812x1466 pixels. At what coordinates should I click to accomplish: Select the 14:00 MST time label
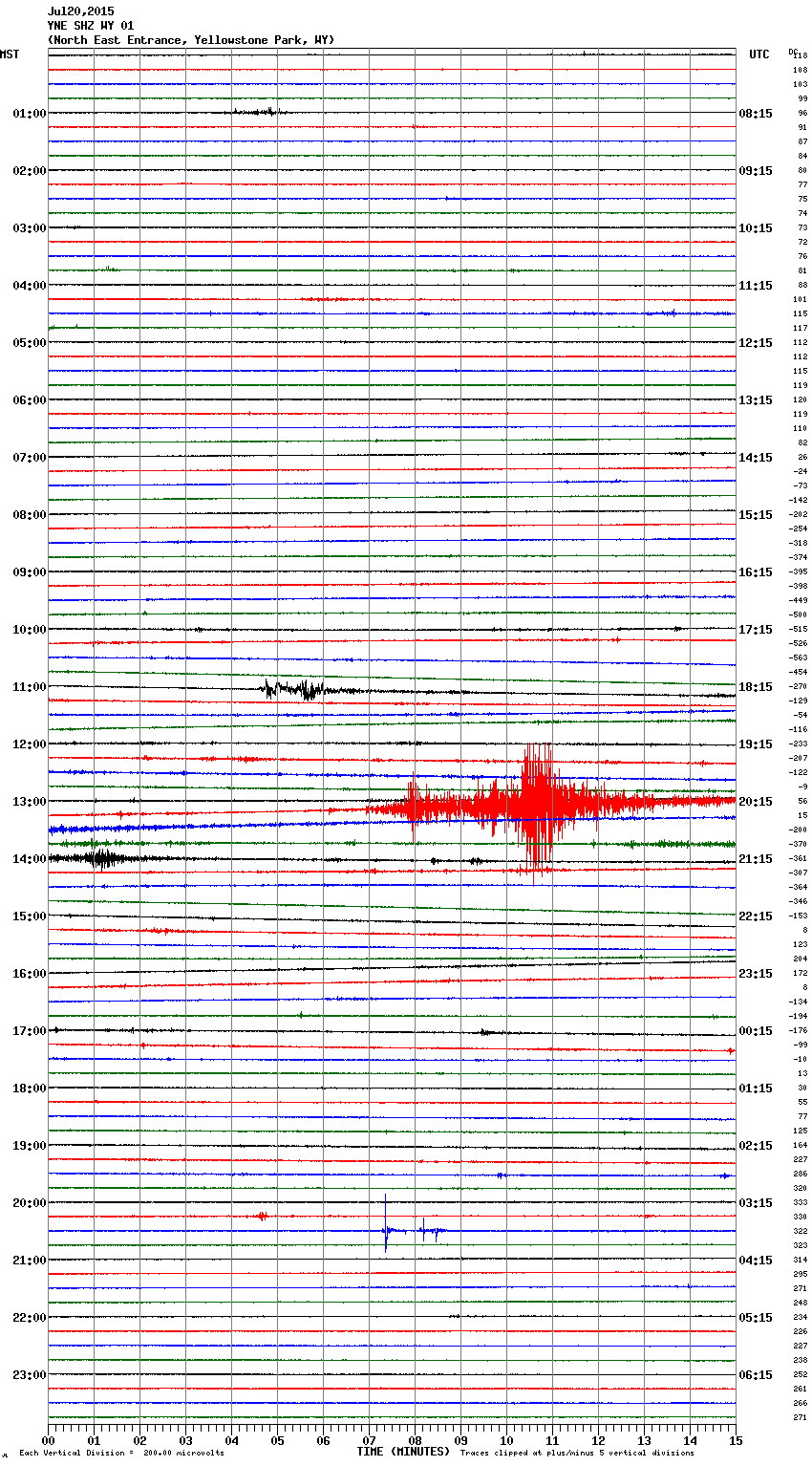click(29, 859)
